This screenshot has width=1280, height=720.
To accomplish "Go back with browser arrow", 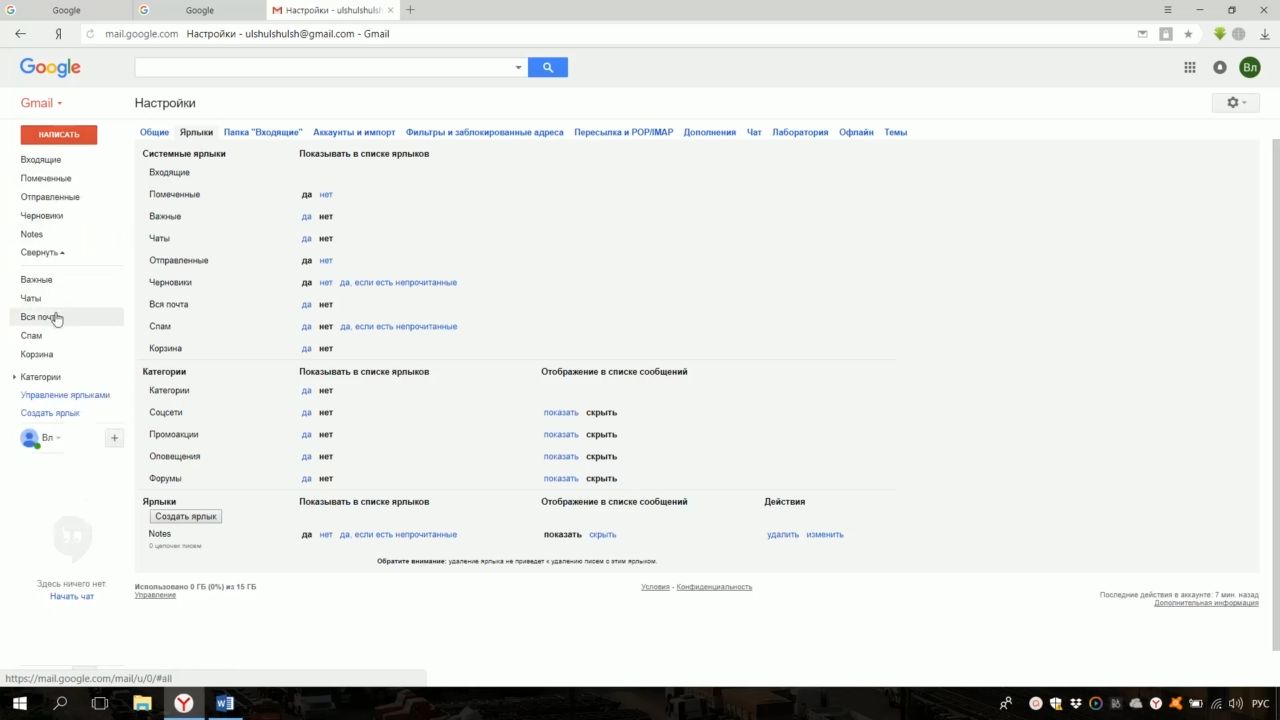I will point(20,34).
